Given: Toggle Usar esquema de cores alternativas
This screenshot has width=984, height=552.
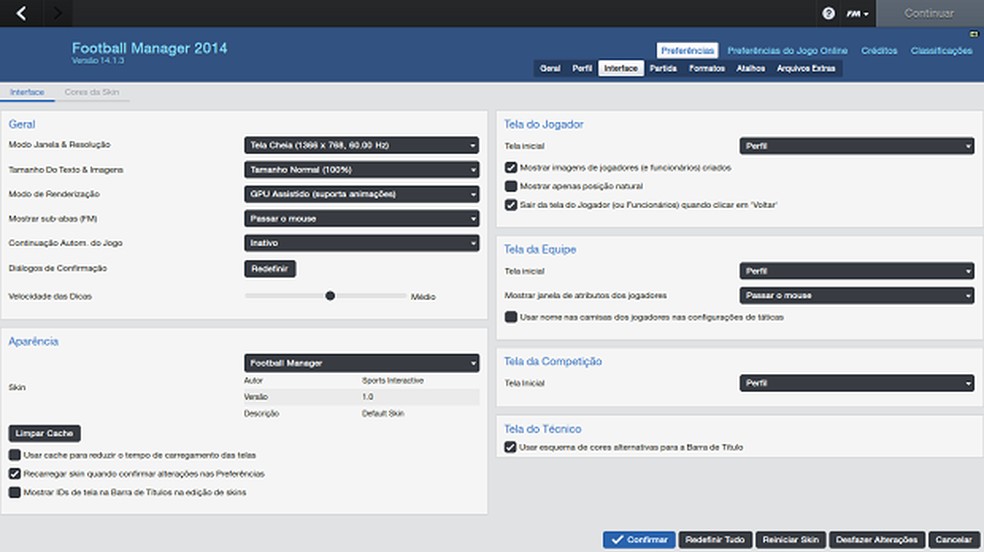Looking at the screenshot, I should tap(510, 447).
